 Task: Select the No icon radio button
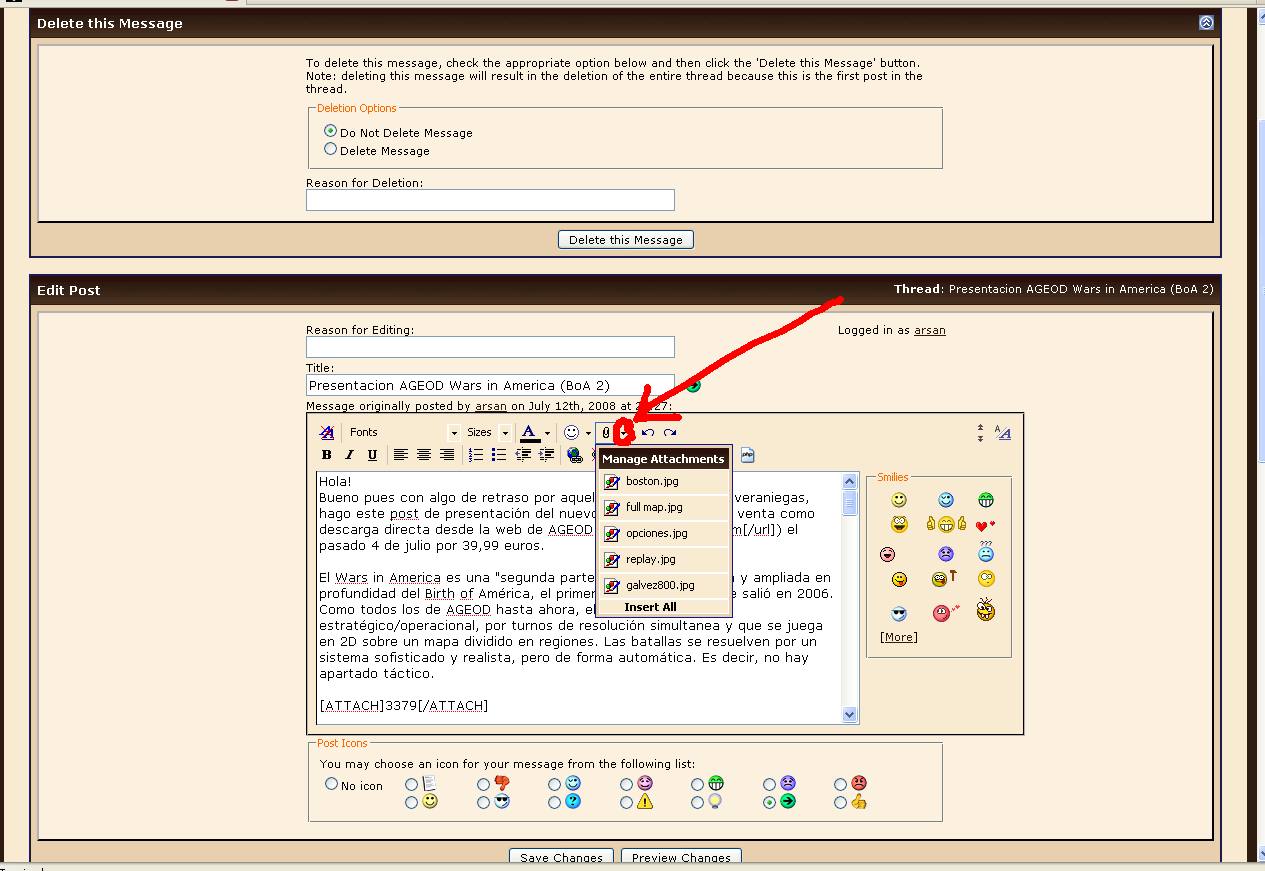(x=332, y=784)
